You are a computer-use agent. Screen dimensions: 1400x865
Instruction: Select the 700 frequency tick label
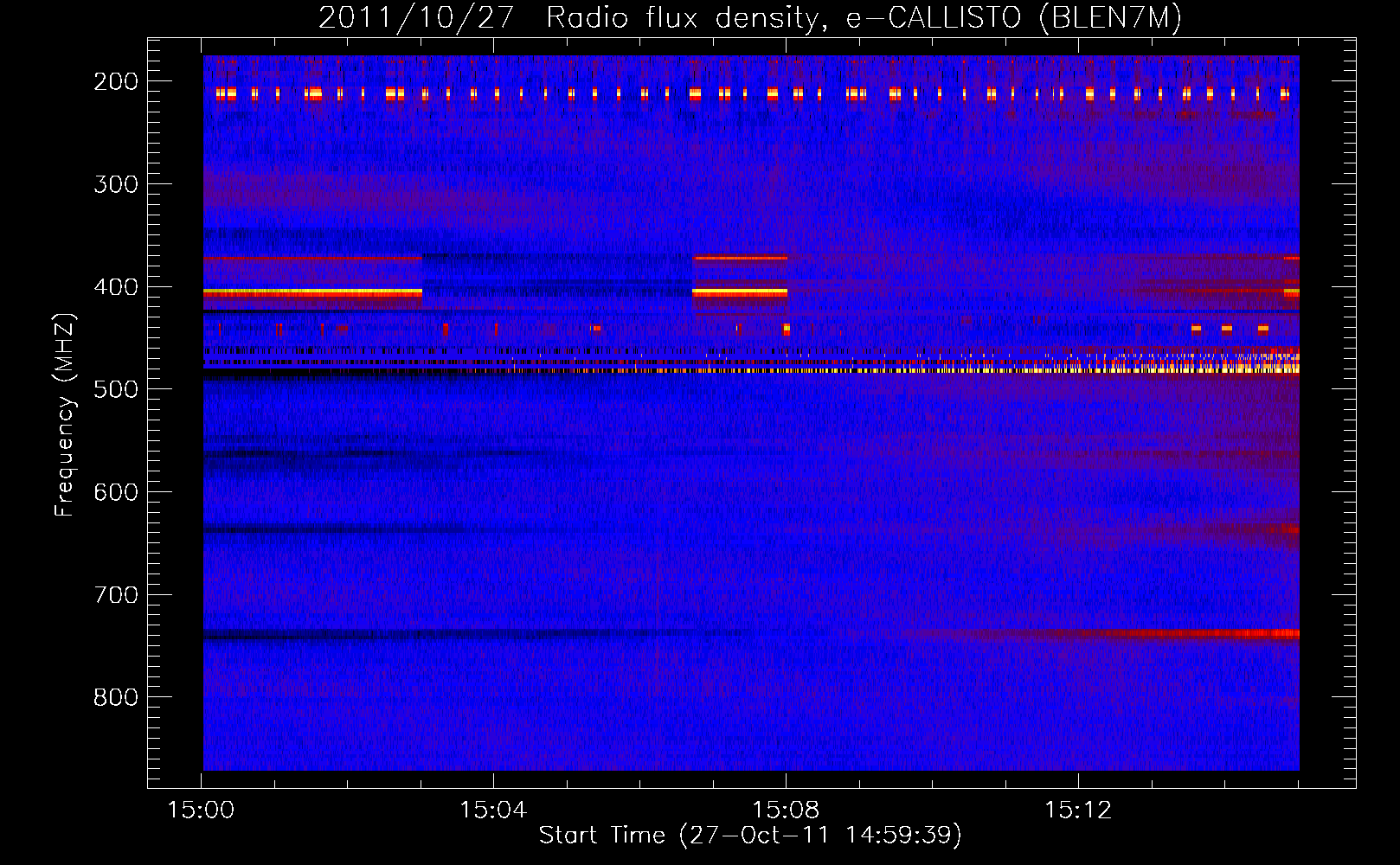tap(116, 595)
